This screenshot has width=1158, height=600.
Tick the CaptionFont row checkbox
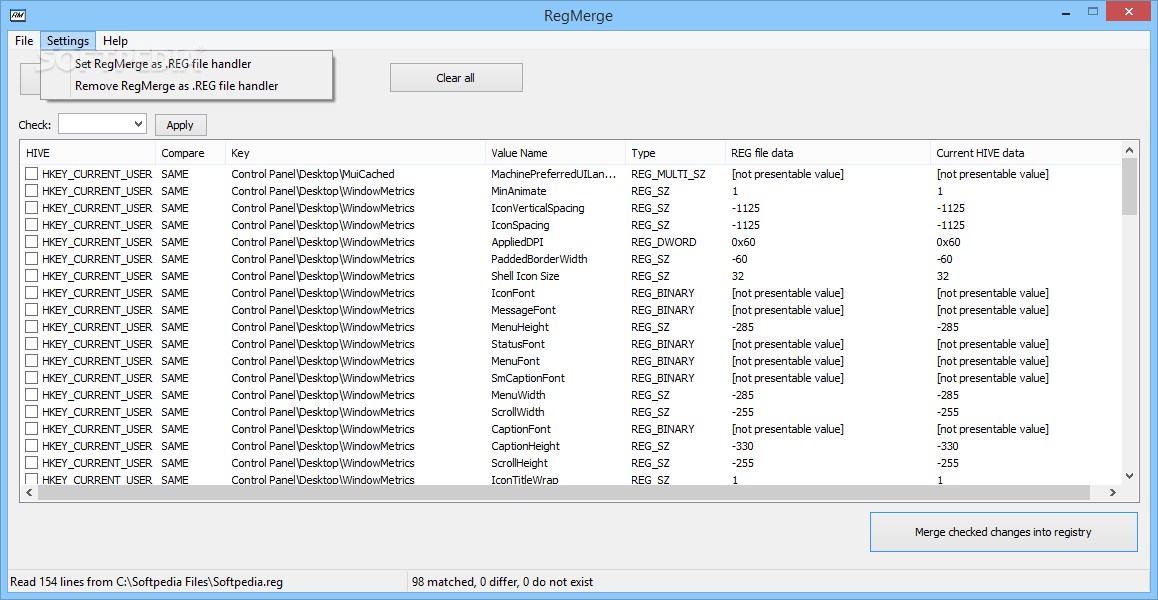tap(32, 429)
